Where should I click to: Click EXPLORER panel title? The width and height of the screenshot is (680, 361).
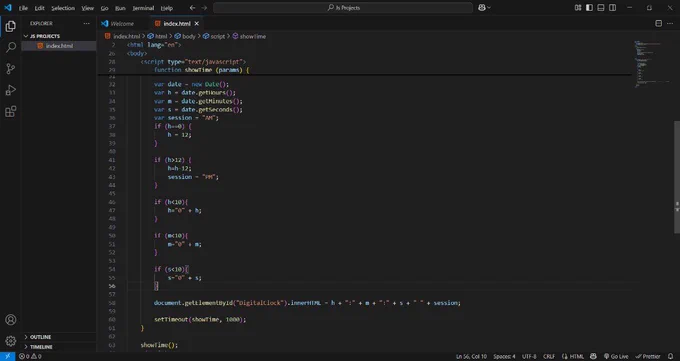(41, 23)
